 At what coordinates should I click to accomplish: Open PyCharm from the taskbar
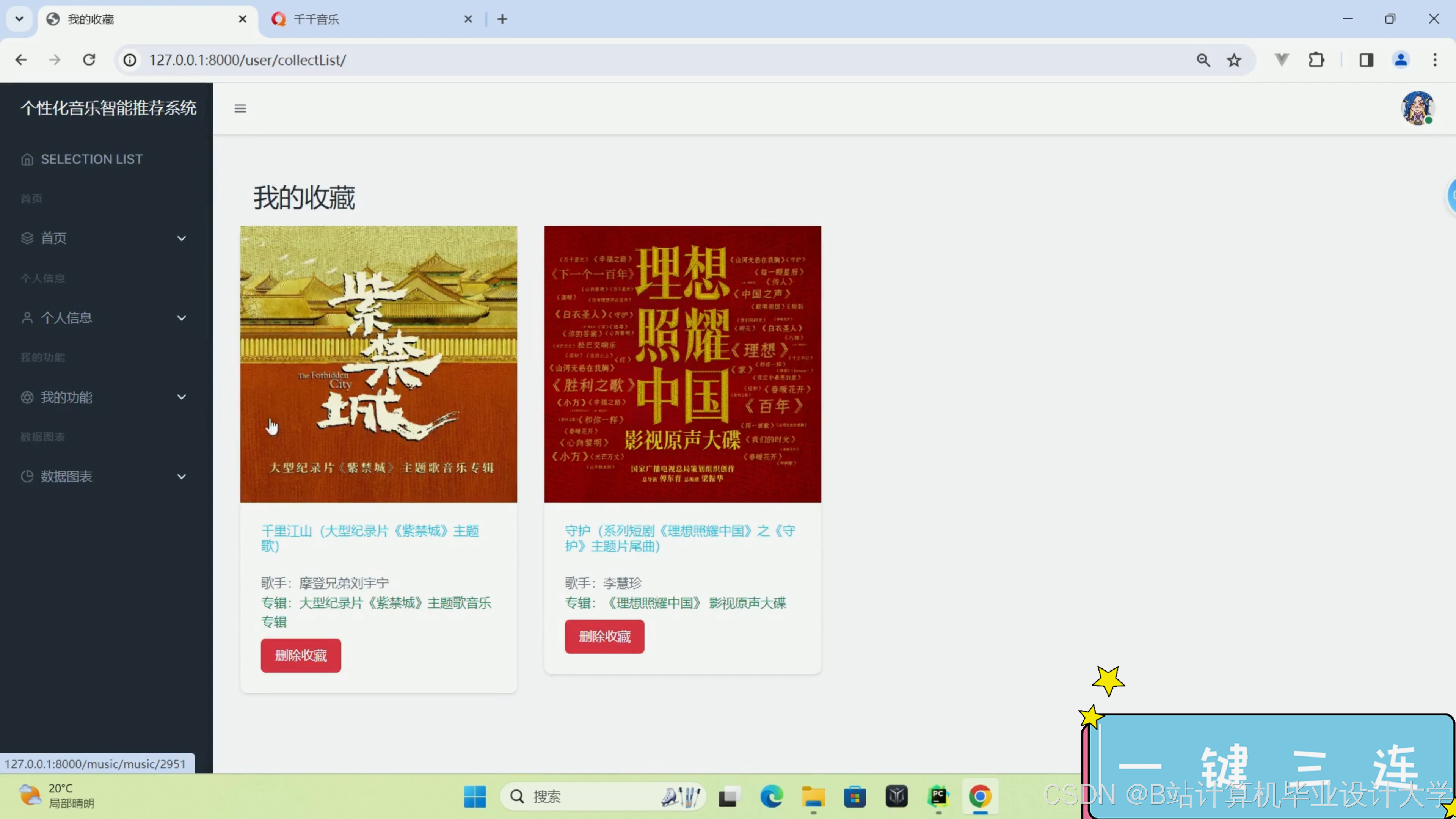[938, 796]
